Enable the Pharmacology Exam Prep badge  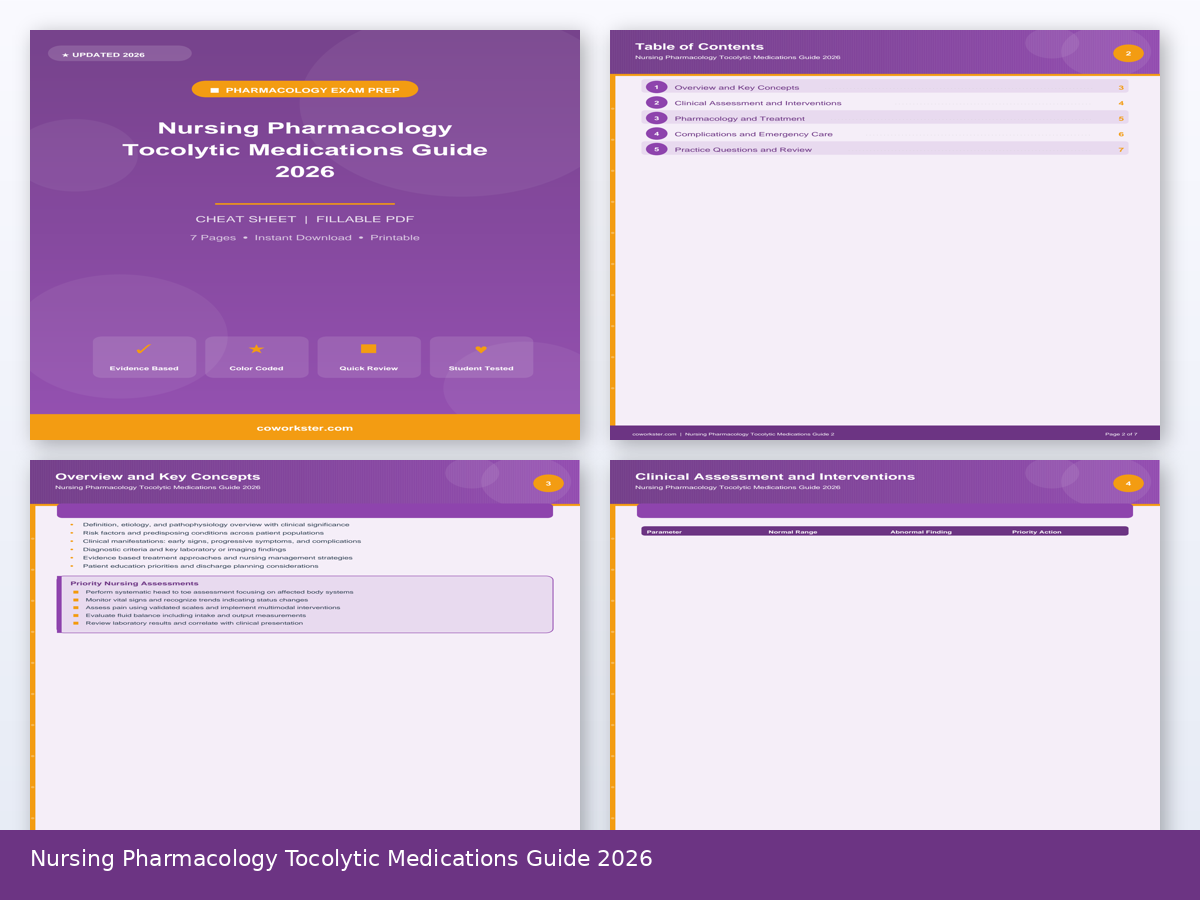(x=305, y=88)
